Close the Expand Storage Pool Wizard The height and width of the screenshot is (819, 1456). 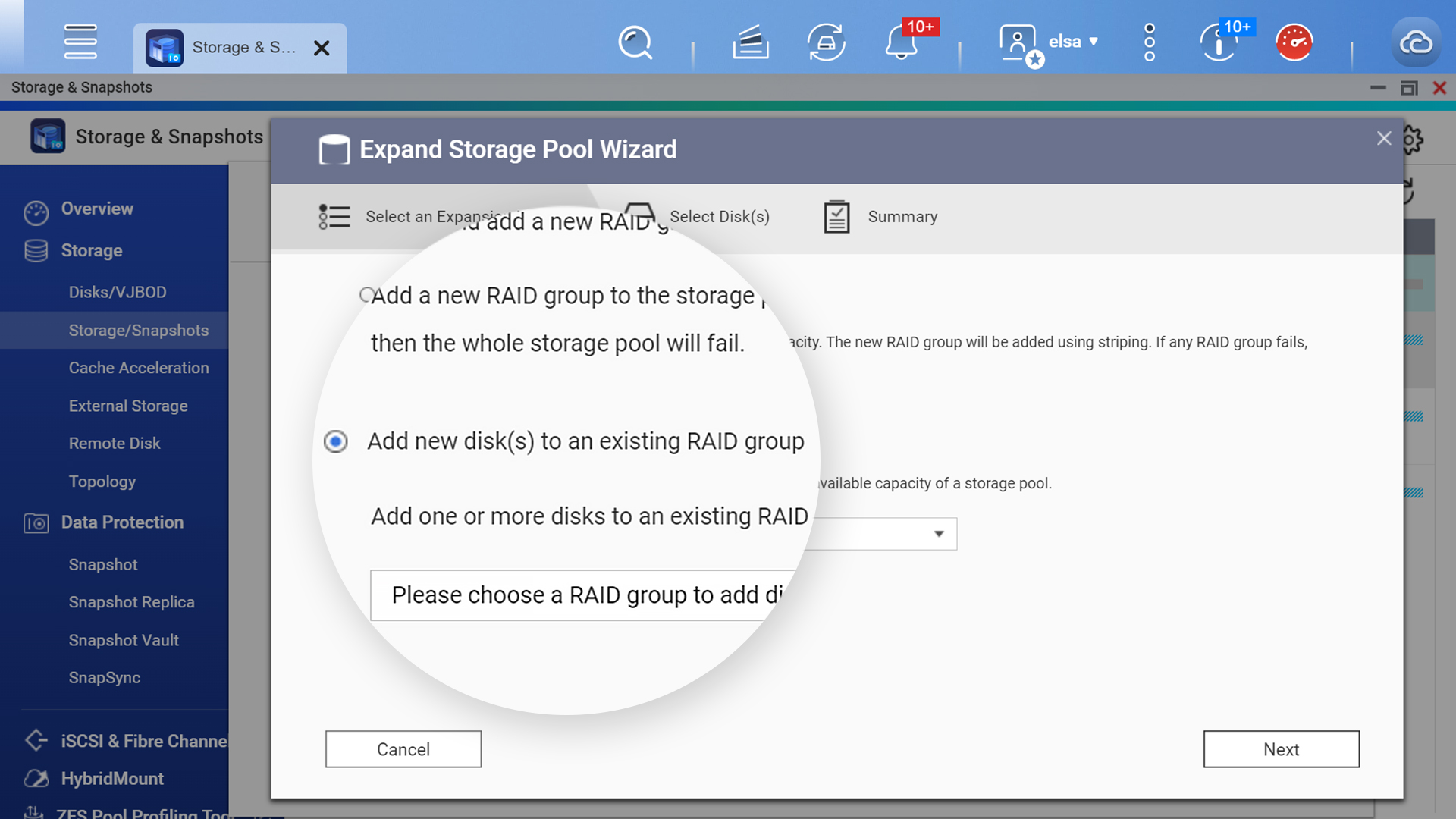pos(1384,138)
